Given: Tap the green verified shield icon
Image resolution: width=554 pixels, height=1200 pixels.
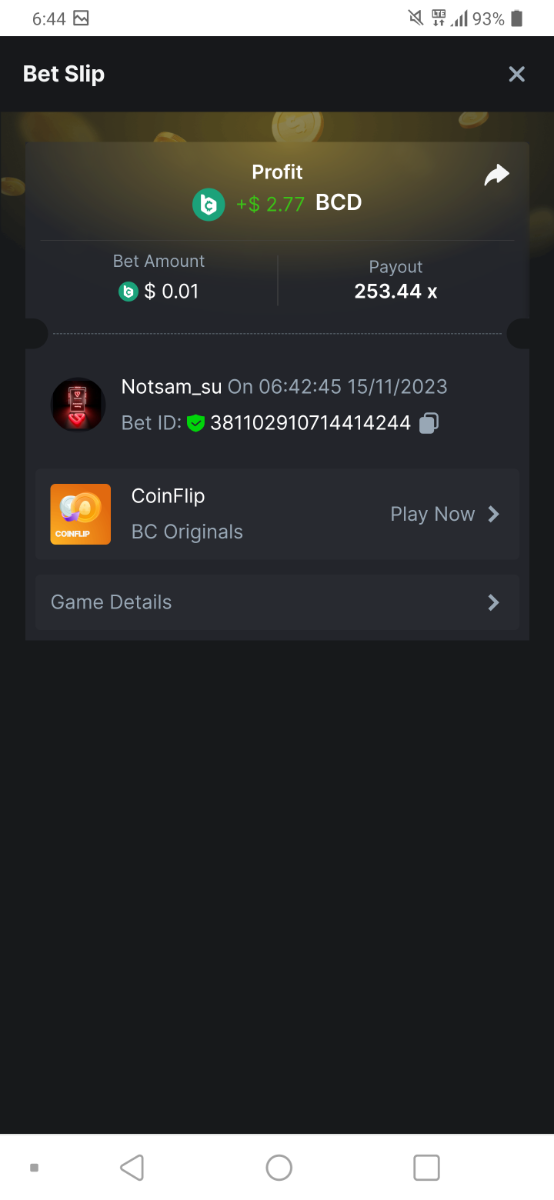Looking at the screenshot, I should (196, 423).
